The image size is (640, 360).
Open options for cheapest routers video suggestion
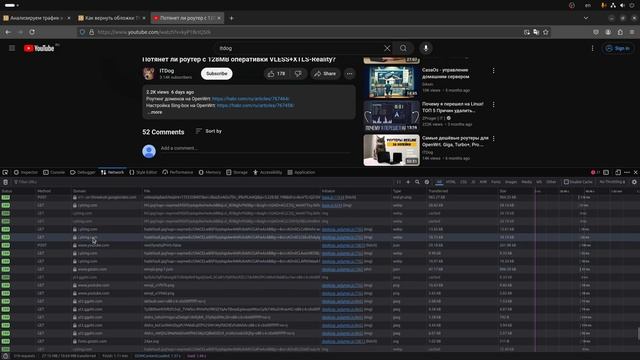click(x=493, y=139)
